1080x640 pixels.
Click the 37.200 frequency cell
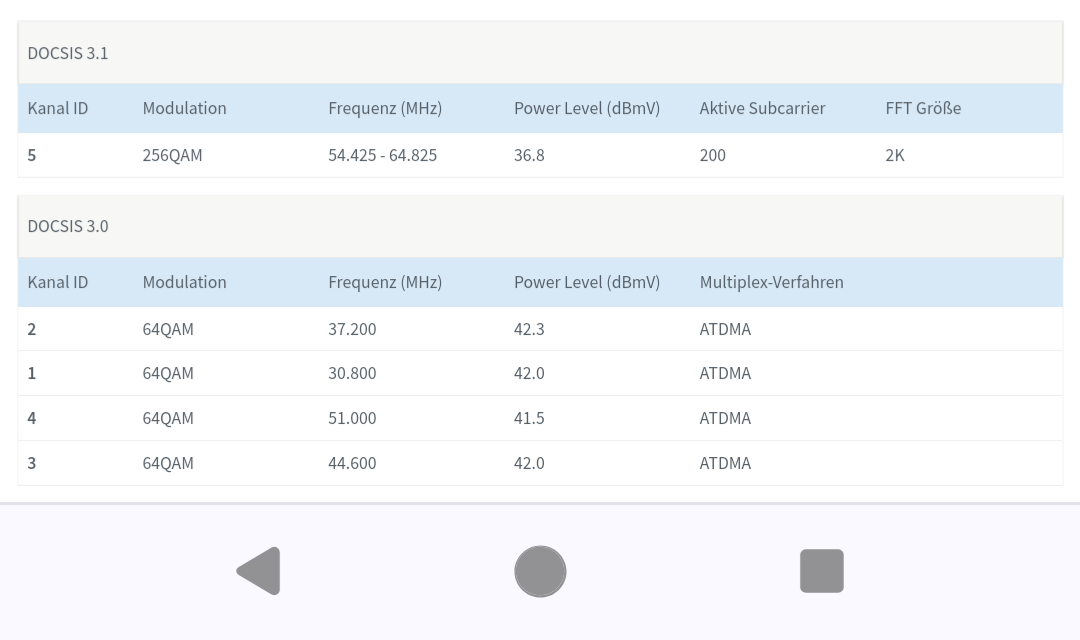(x=352, y=329)
